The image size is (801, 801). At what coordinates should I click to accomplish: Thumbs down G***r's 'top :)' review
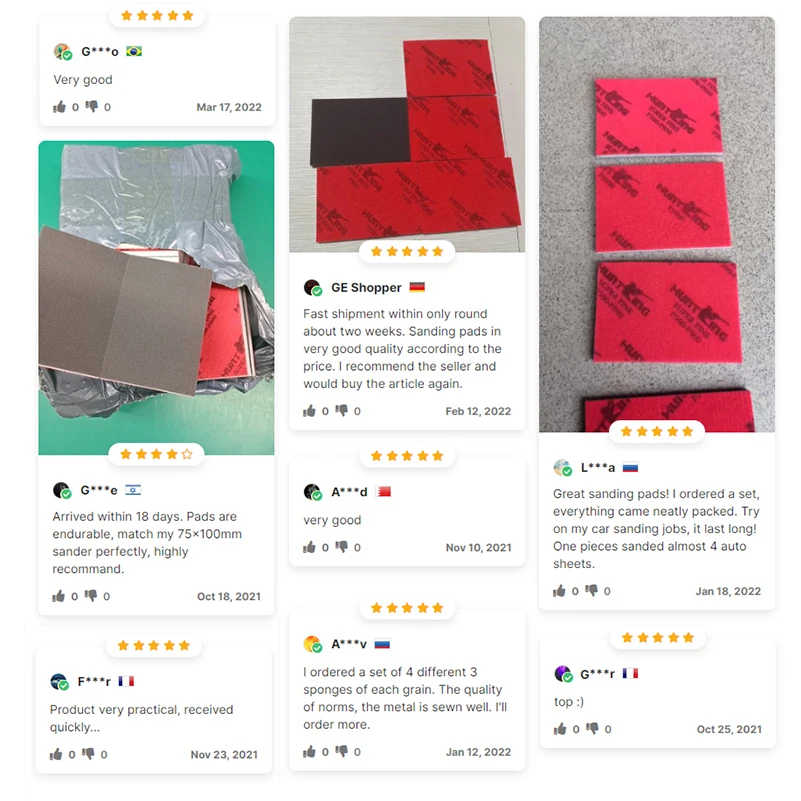592,729
